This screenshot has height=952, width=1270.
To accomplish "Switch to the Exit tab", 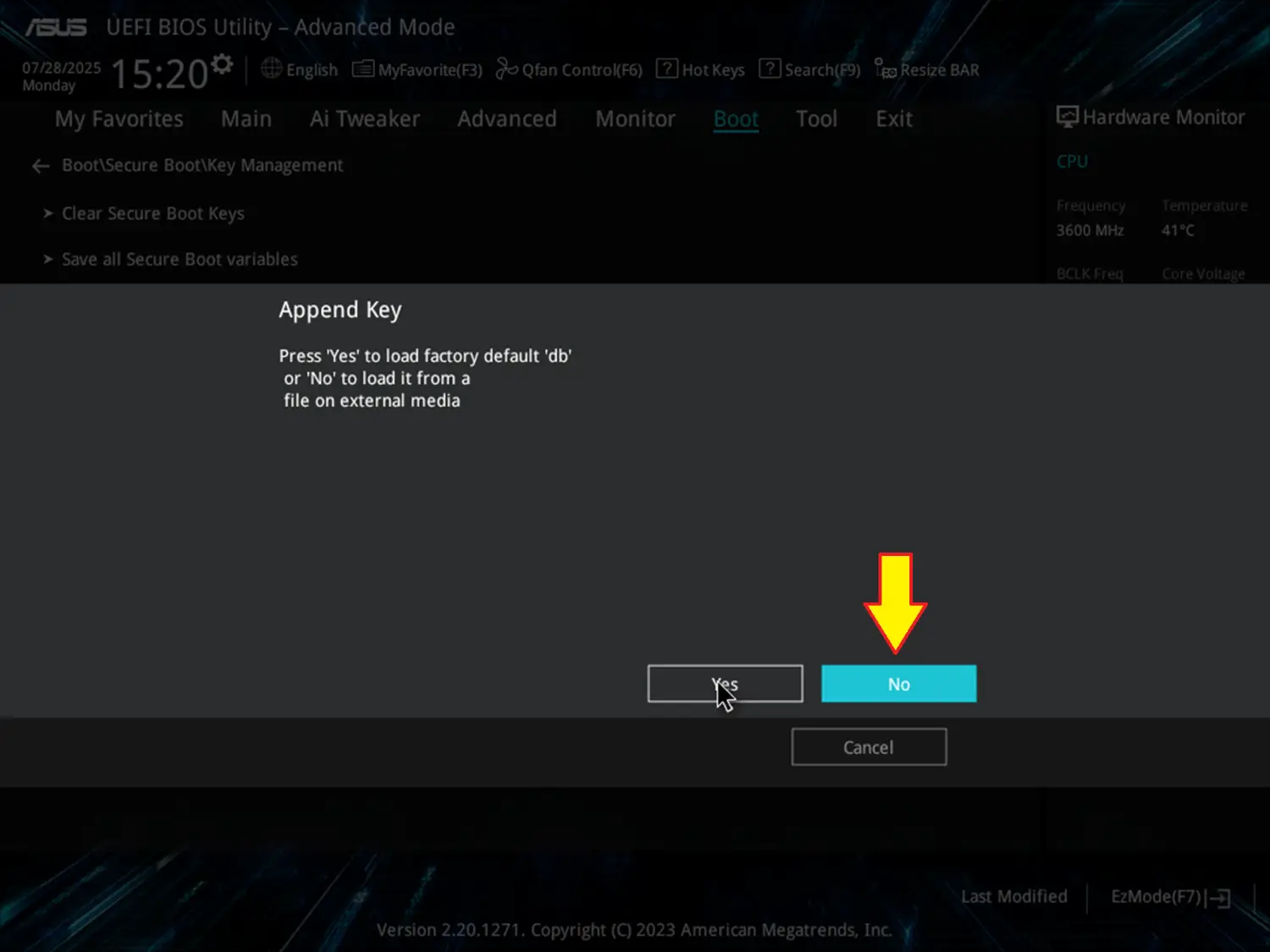I will pos(894,118).
